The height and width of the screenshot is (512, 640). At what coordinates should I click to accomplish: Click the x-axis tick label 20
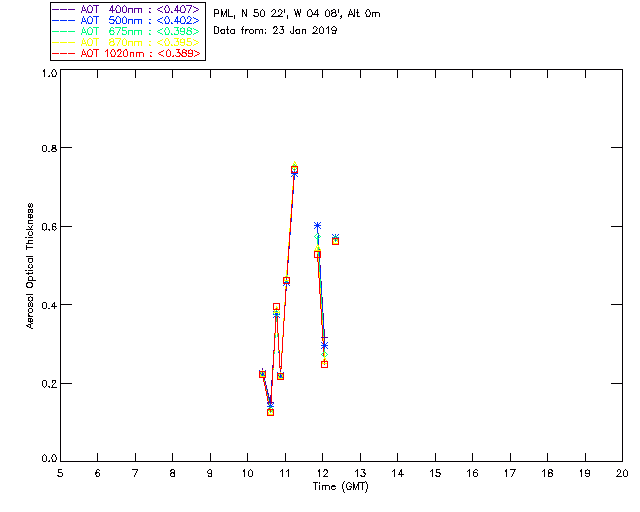(622, 473)
